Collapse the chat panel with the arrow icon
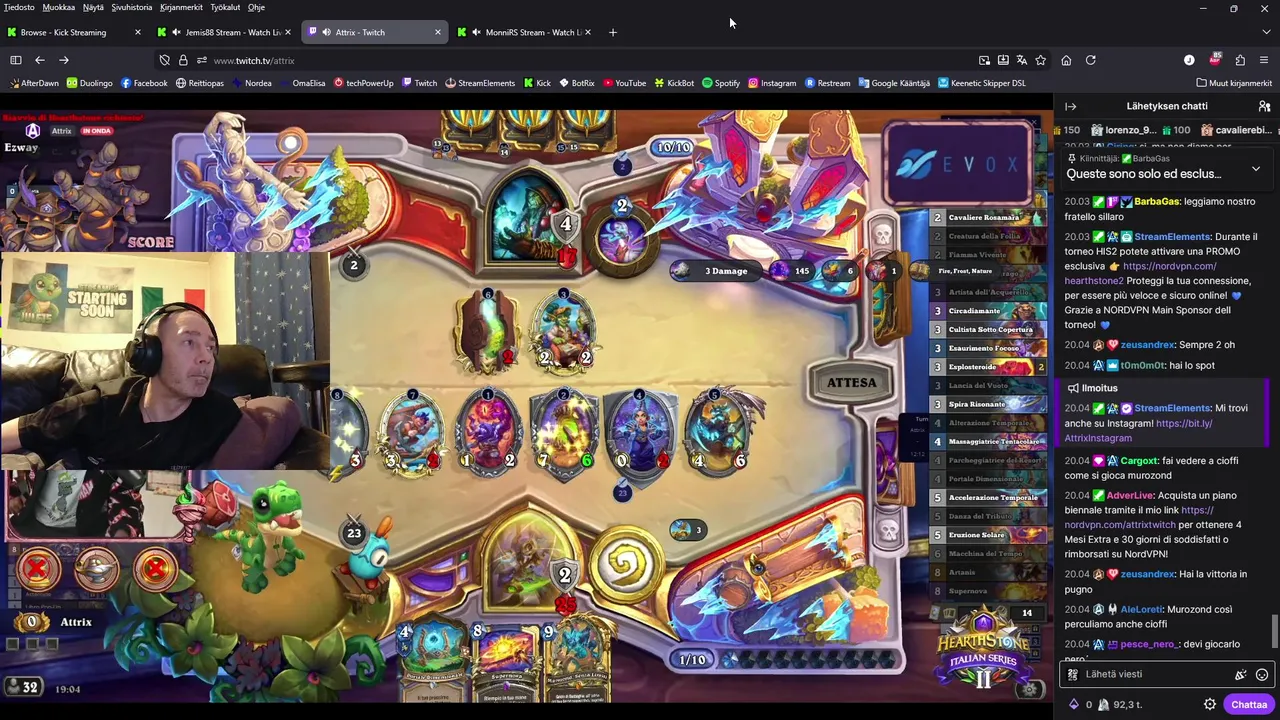The width and height of the screenshot is (1280, 720). point(1071,106)
